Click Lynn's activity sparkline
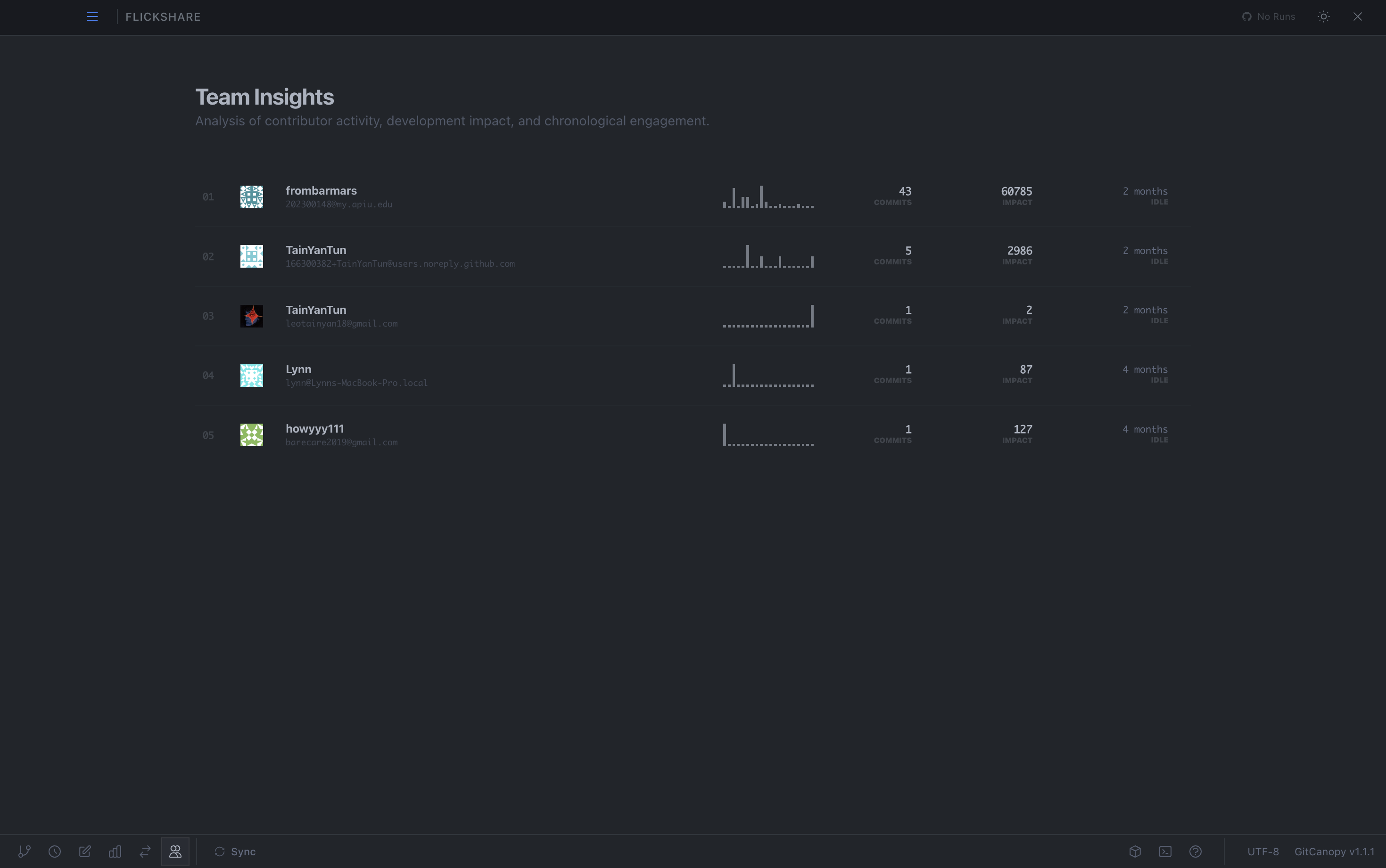Screen dimensions: 1386x868 768,376
